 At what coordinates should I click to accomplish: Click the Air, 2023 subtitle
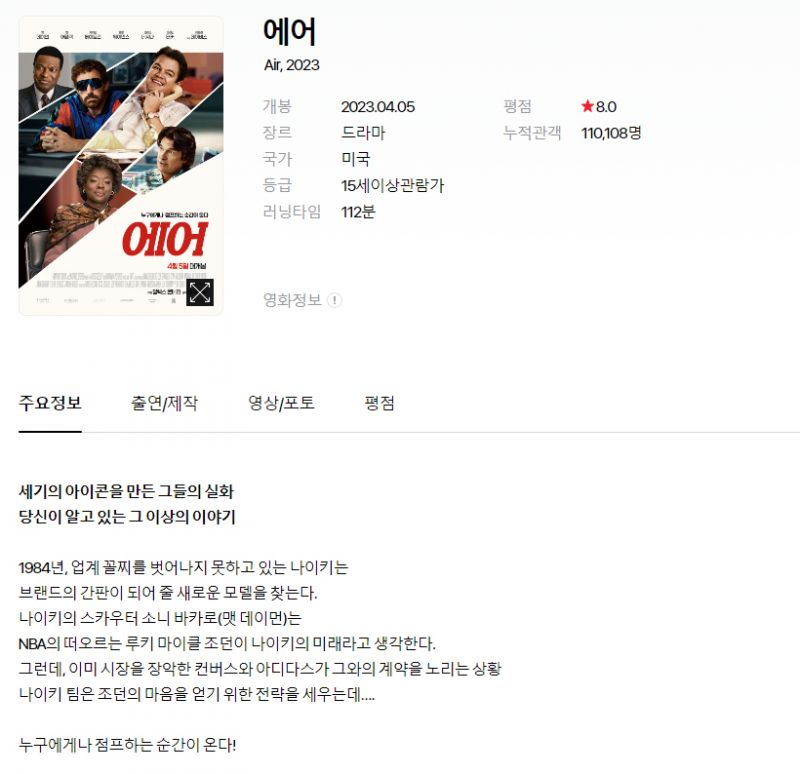pyautogui.click(x=292, y=65)
